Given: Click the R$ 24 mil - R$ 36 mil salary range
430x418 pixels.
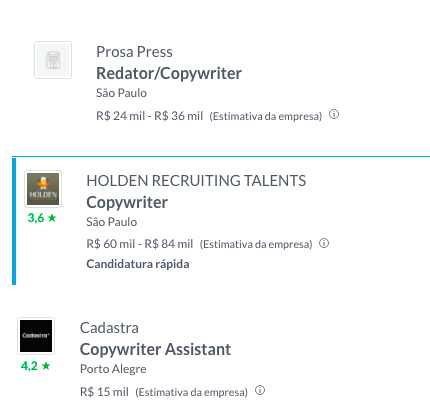Looking at the screenshot, I should click(x=150, y=116).
